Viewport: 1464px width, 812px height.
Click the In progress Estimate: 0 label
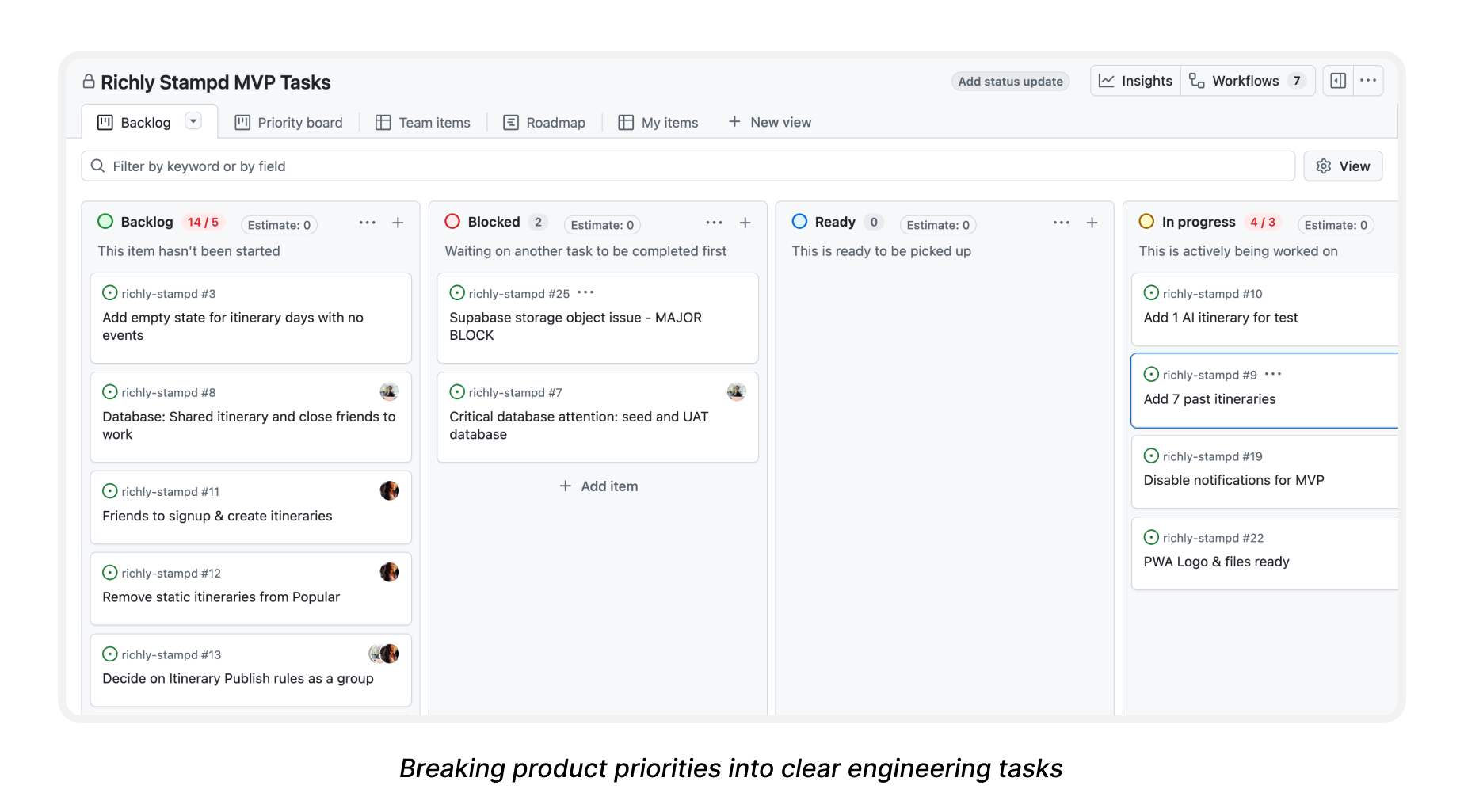1336,225
